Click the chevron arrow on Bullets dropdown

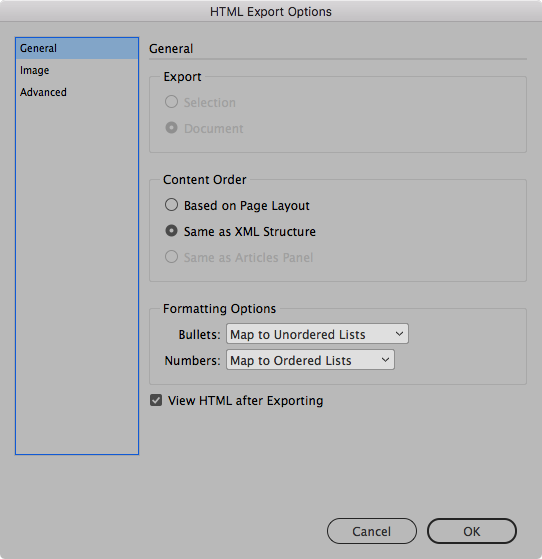coord(399,334)
